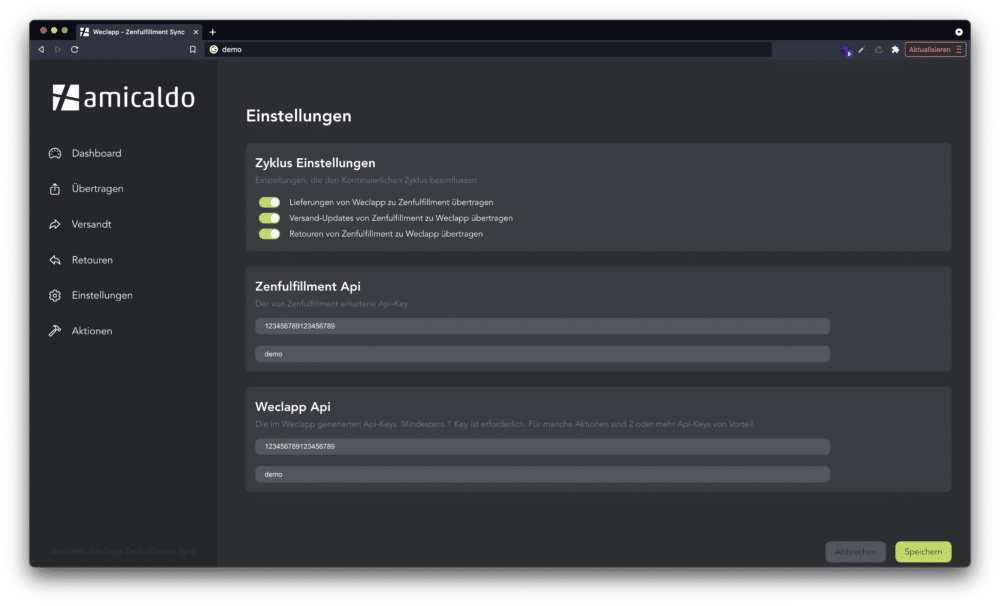Click the Abbrechen button

(855, 552)
